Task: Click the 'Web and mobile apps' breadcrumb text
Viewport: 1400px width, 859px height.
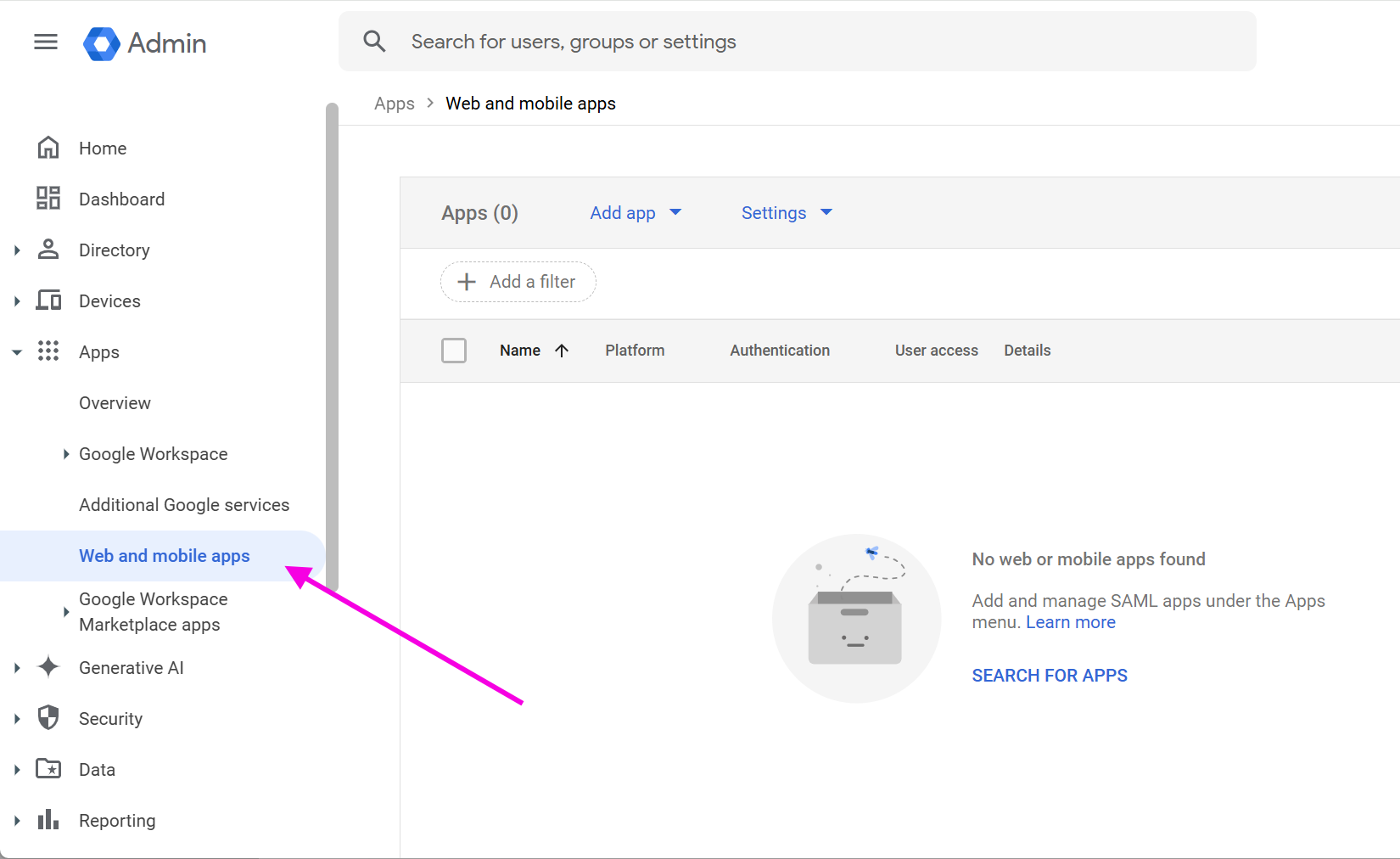Action: 531,104
